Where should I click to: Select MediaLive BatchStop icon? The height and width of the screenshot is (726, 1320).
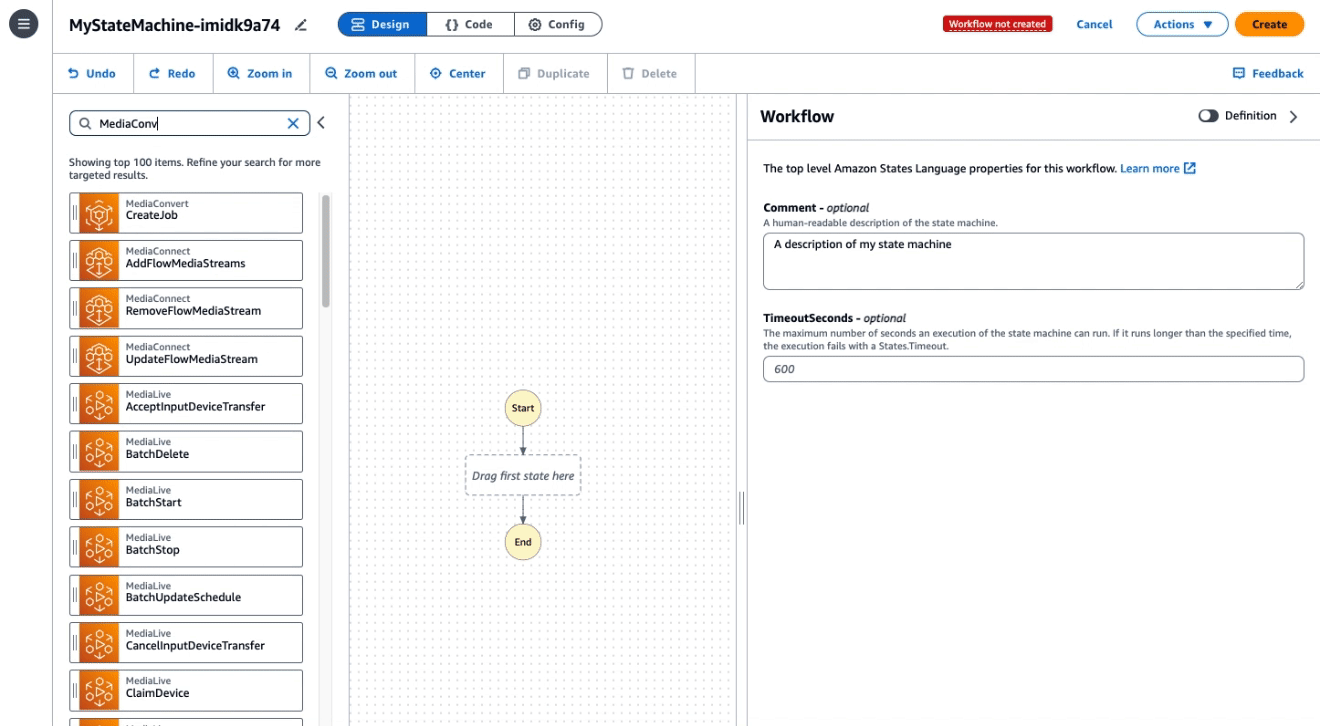pos(99,547)
